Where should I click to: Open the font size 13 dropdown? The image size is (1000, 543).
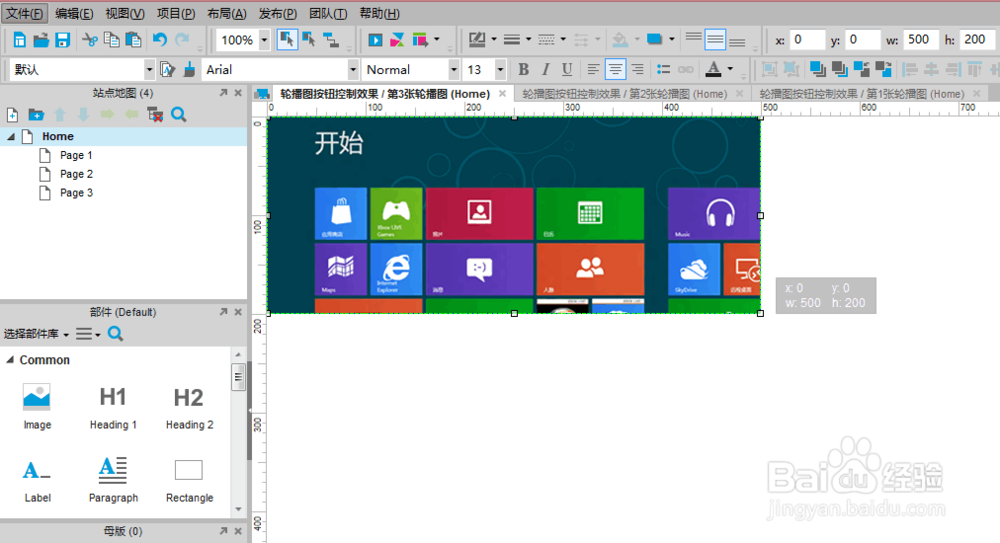click(500, 70)
